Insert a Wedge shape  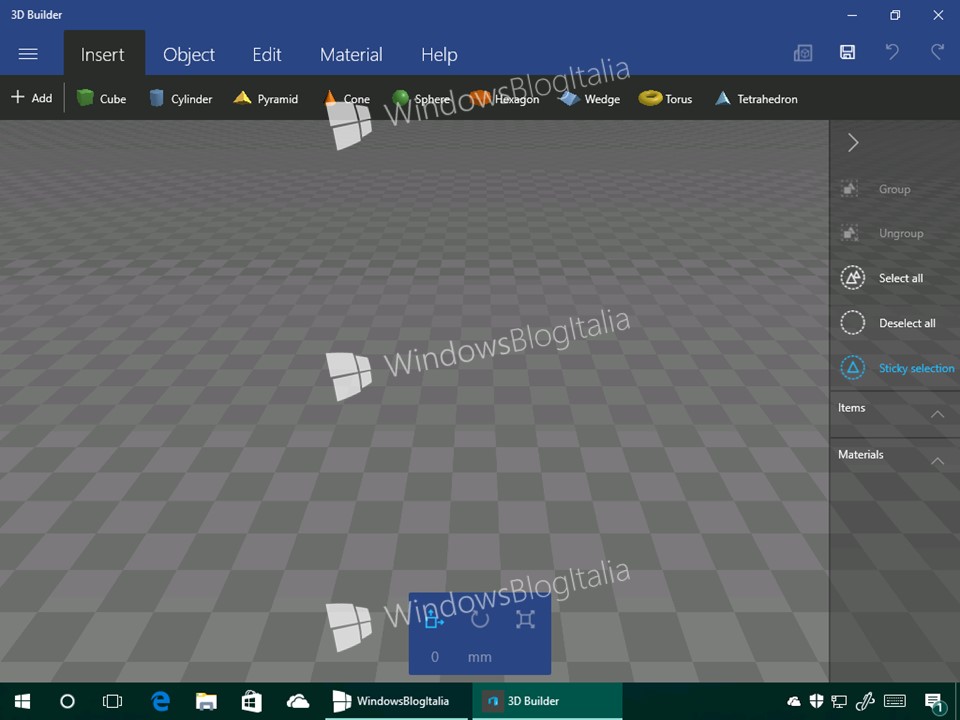pyautogui.click(x=589, y=99)
